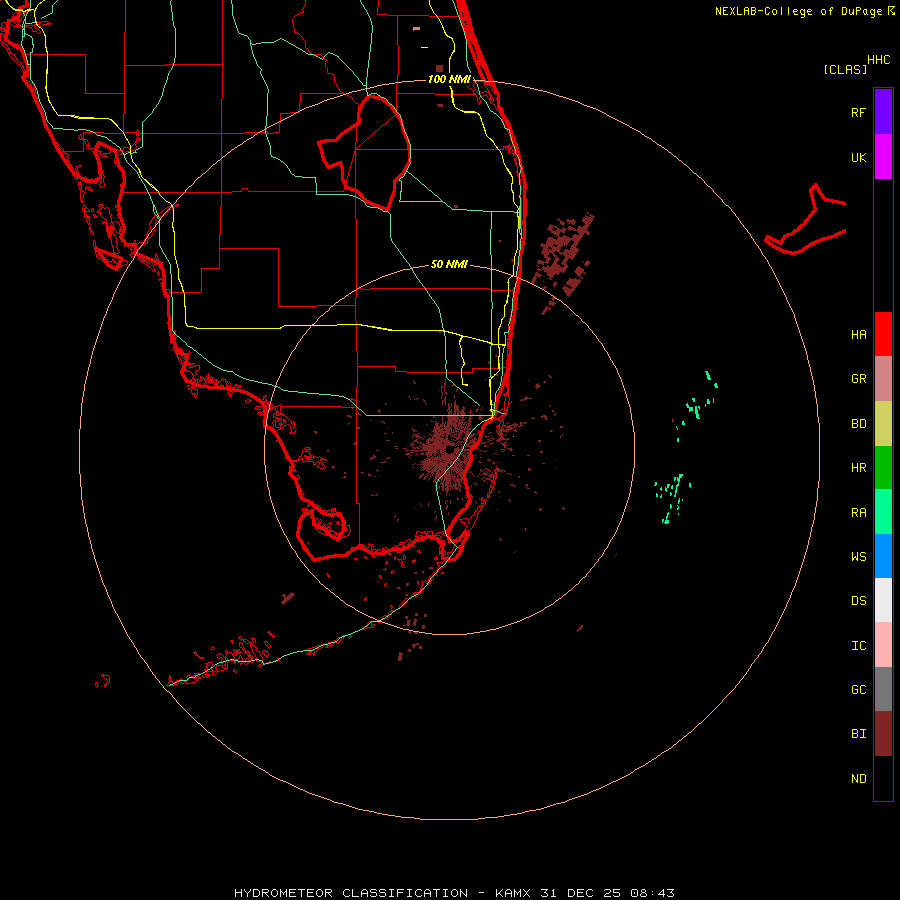The height and width of the screenshot is (900, 900).
Task: Click the HA red legend swatch
Action: pyautogui.click(x=883, y=334)
